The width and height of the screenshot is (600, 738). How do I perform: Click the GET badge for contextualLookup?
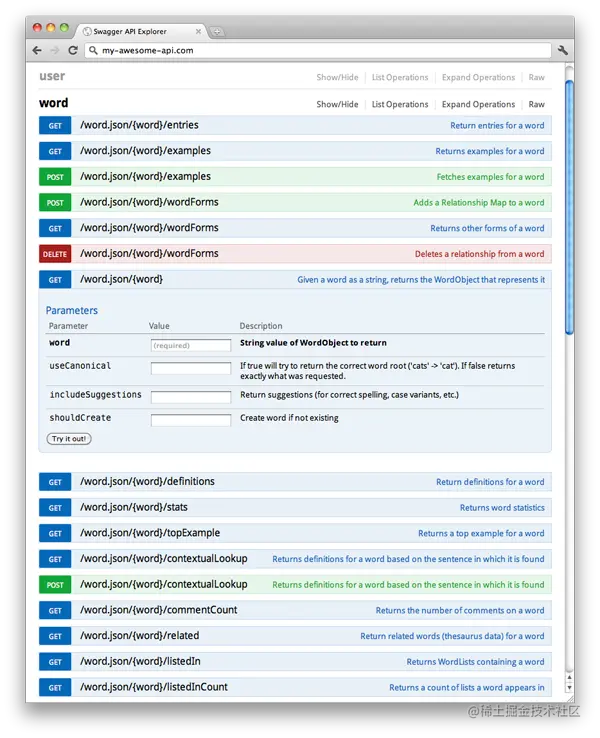tap(55, 559)
